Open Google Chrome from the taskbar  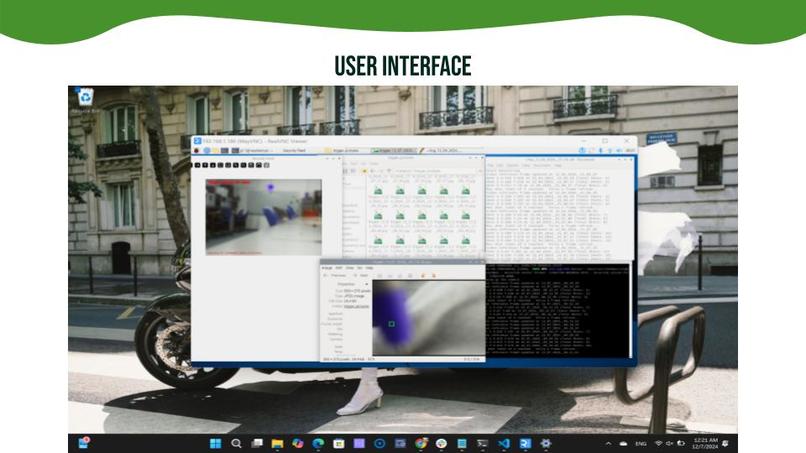click(421, 443)
